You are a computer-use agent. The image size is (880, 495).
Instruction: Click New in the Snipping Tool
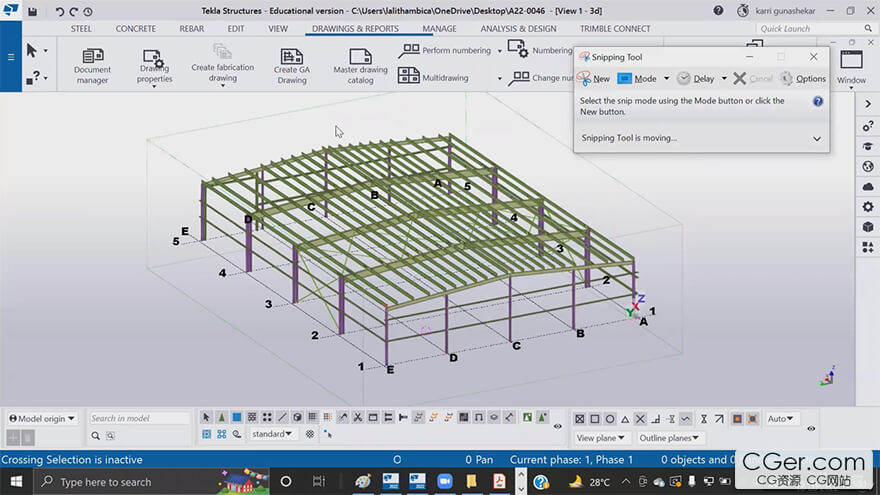pos(594,79)
